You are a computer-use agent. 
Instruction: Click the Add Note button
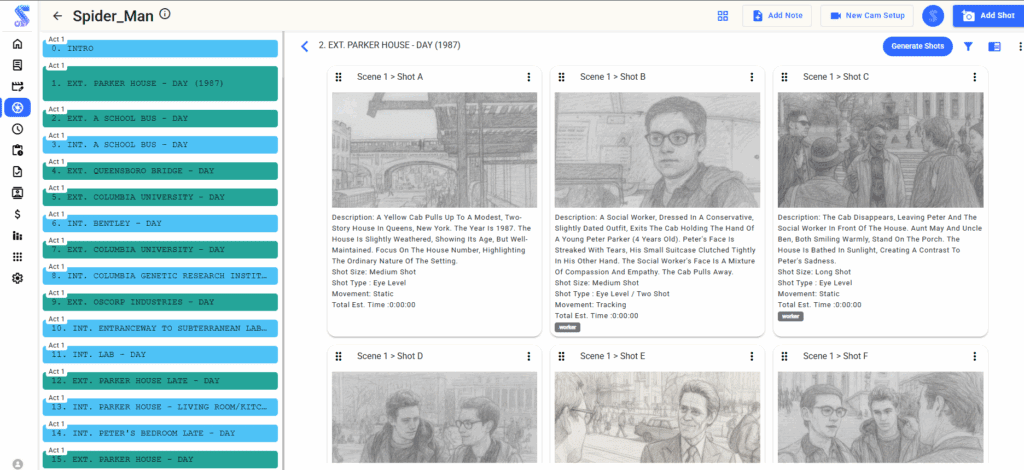(x=776, y=16)
